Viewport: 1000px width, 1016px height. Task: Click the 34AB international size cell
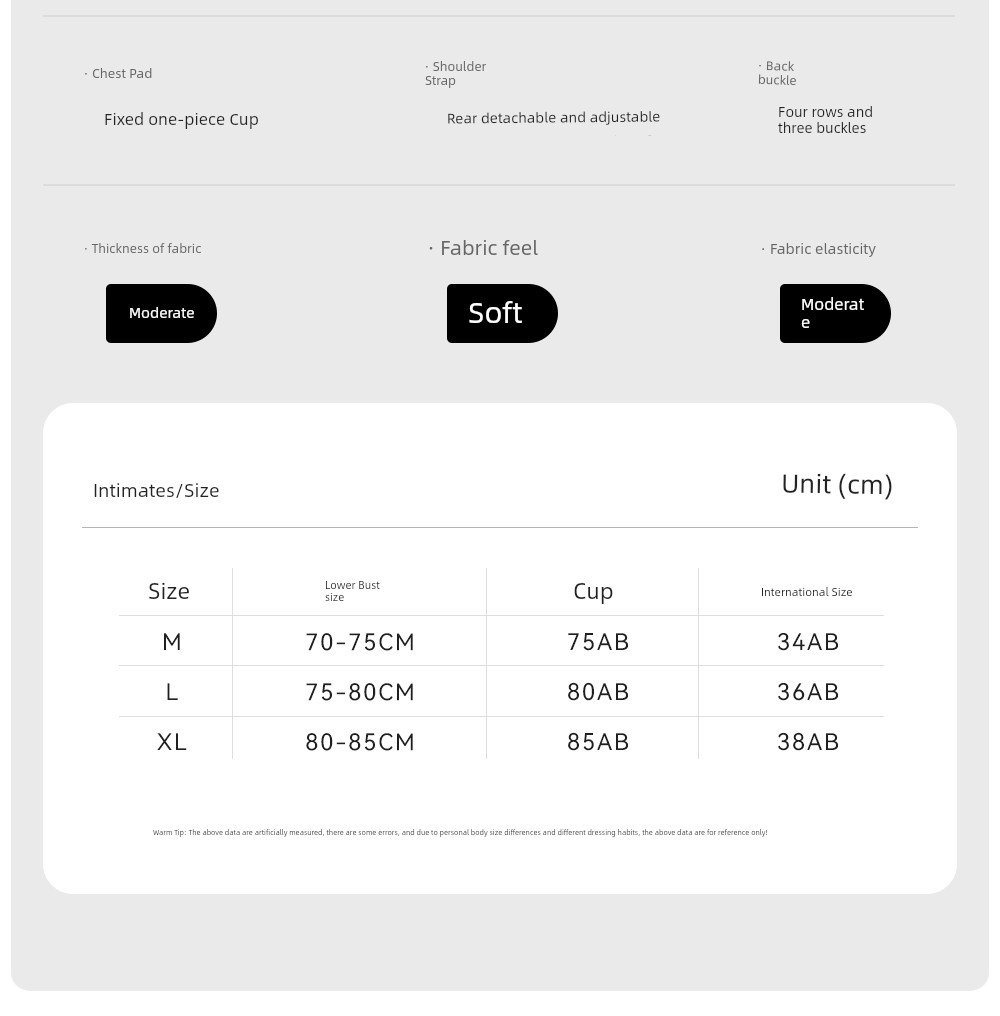[x=808, y=641]
